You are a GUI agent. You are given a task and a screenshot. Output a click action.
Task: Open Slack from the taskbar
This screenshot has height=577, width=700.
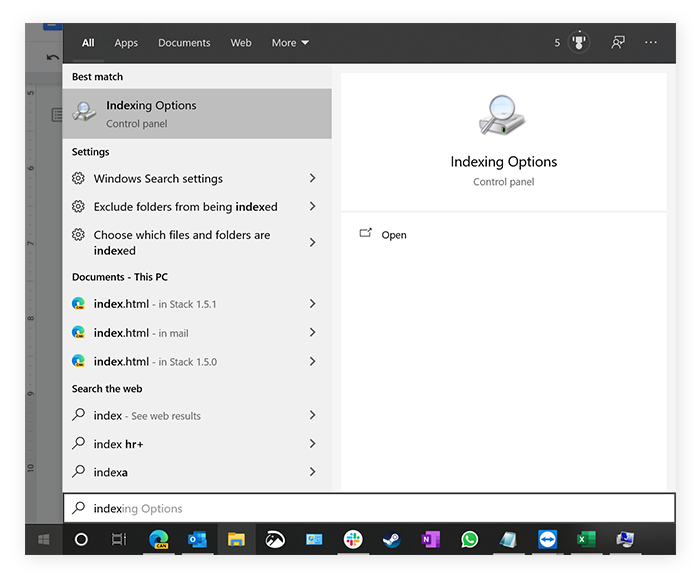click(x=353, y=540)
